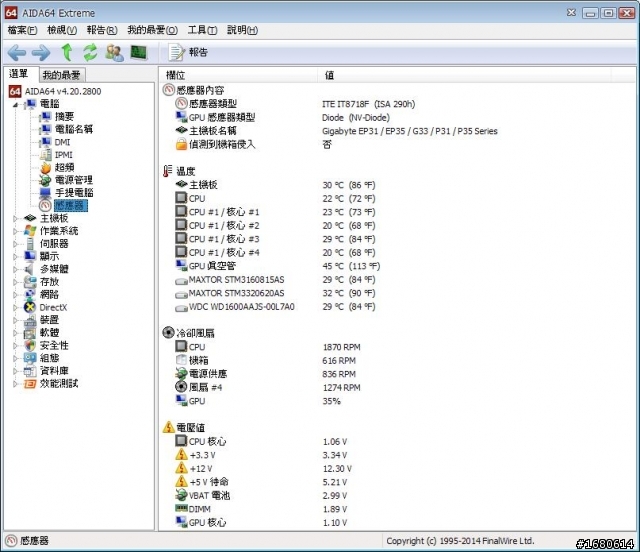Screen dimensions: 640x552
Task: Open the 工具(T) menu
Action: click(202, 30)
